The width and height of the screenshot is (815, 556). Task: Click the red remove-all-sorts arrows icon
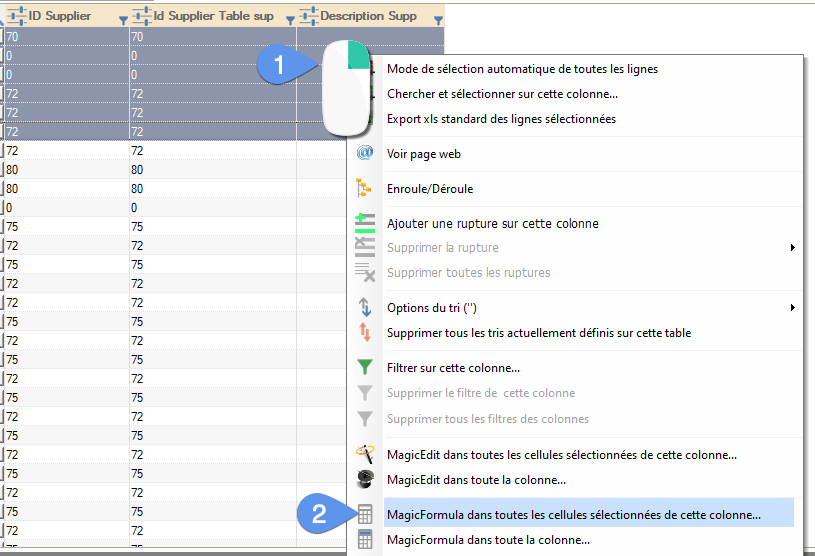coord(365,332)
